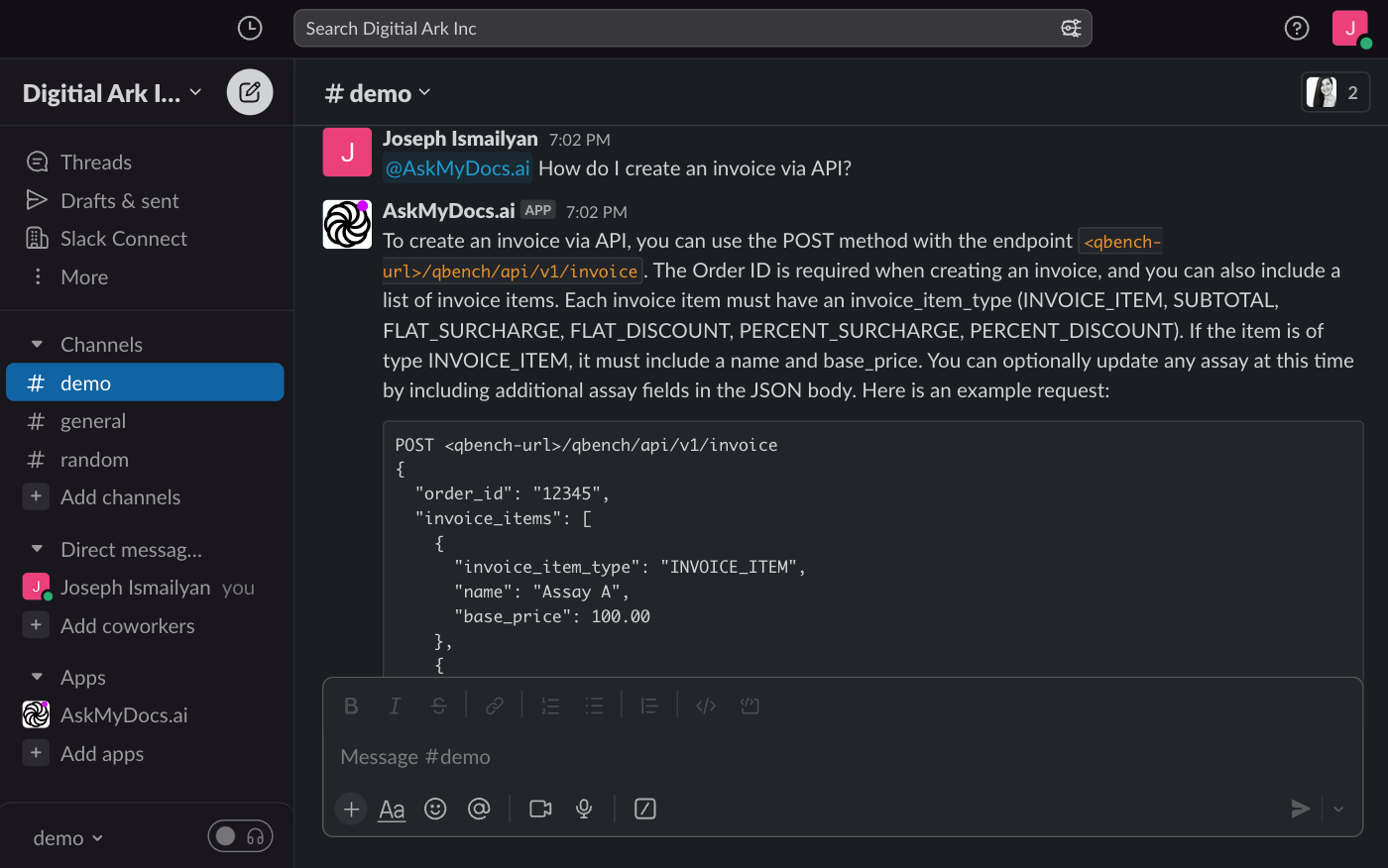The image size is (1388, 868).
Task: Record an audio clip with microphone
Action: (584, 809)
